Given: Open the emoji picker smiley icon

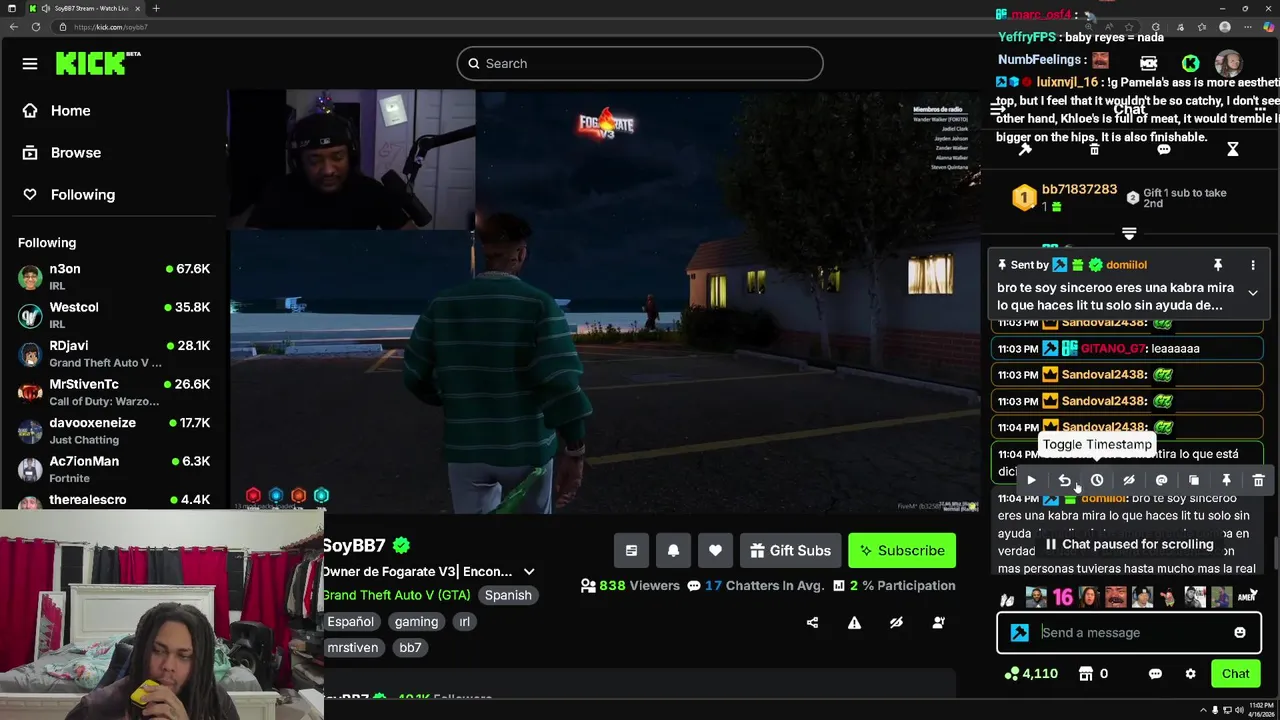Looking at the screenshot, I should click(1240, 633).
